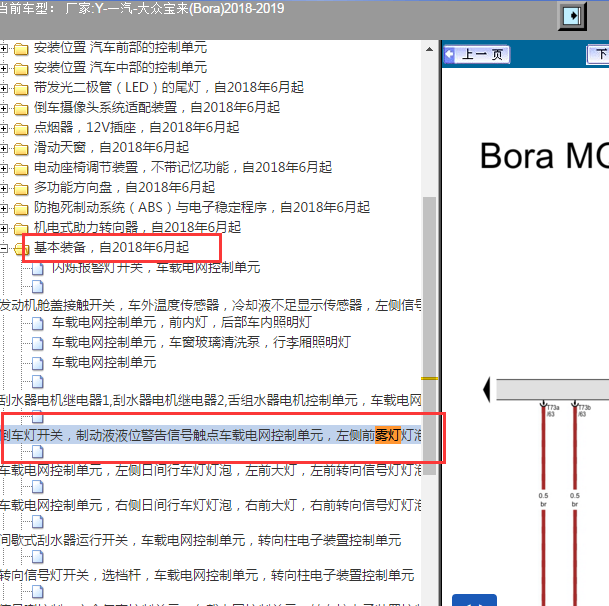Open 右侧日间行车灯灯泡，右前大灯 entry
Viewport: 609px width, 606px height.
(211, 505)
